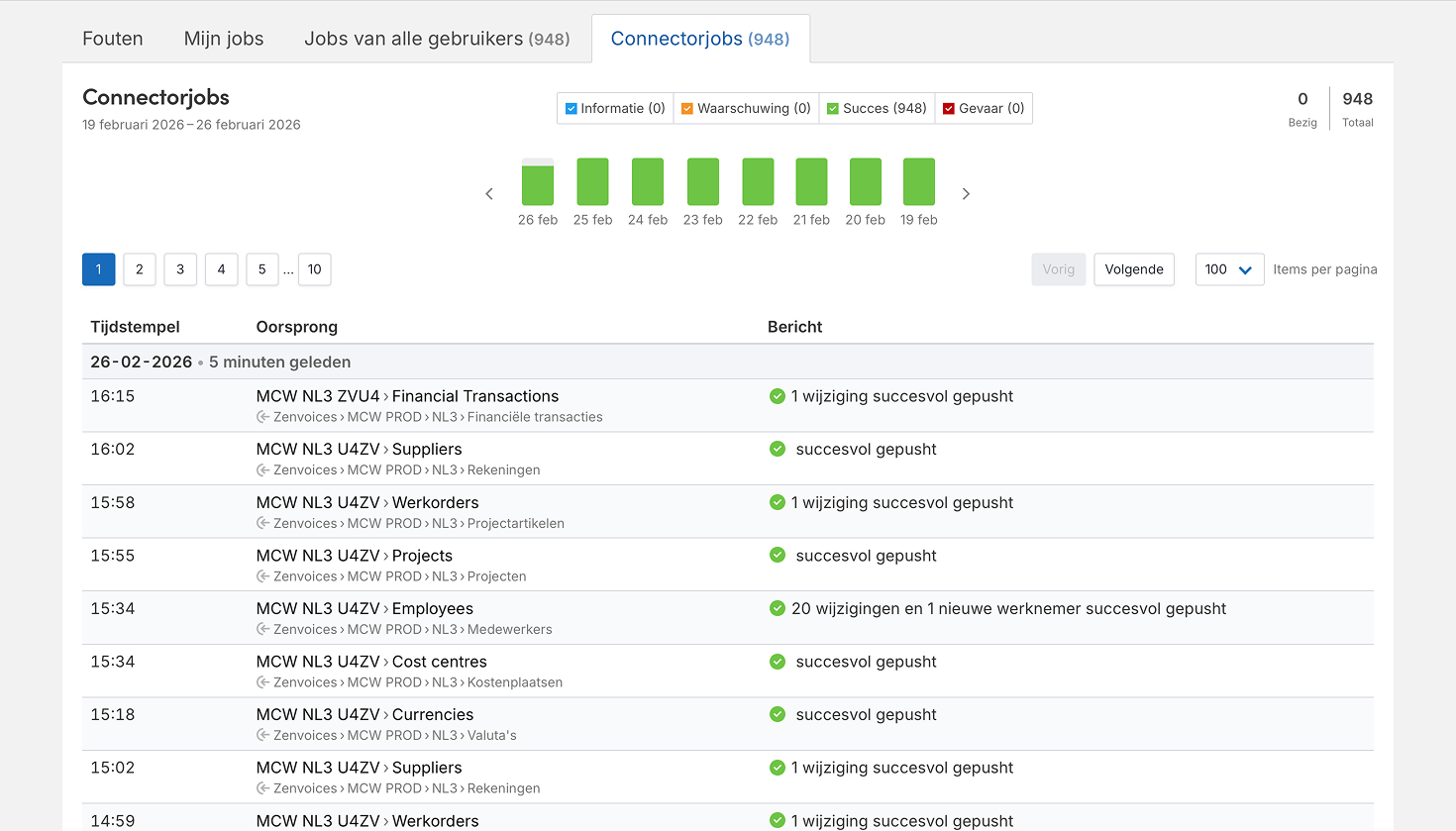The width and height of the screenshot is (1456, 831).
Task: Switch to the Fouten tab
Action: [112, 39]
